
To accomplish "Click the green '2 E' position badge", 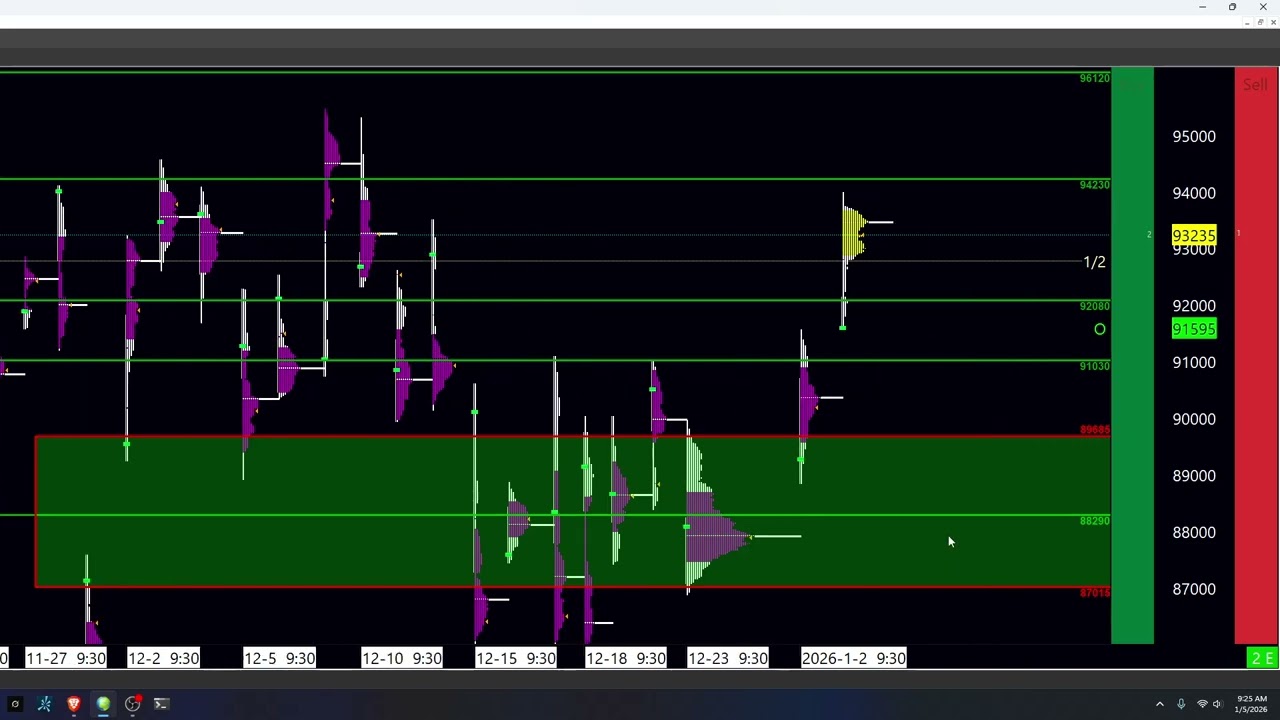I will point(1262,657).
